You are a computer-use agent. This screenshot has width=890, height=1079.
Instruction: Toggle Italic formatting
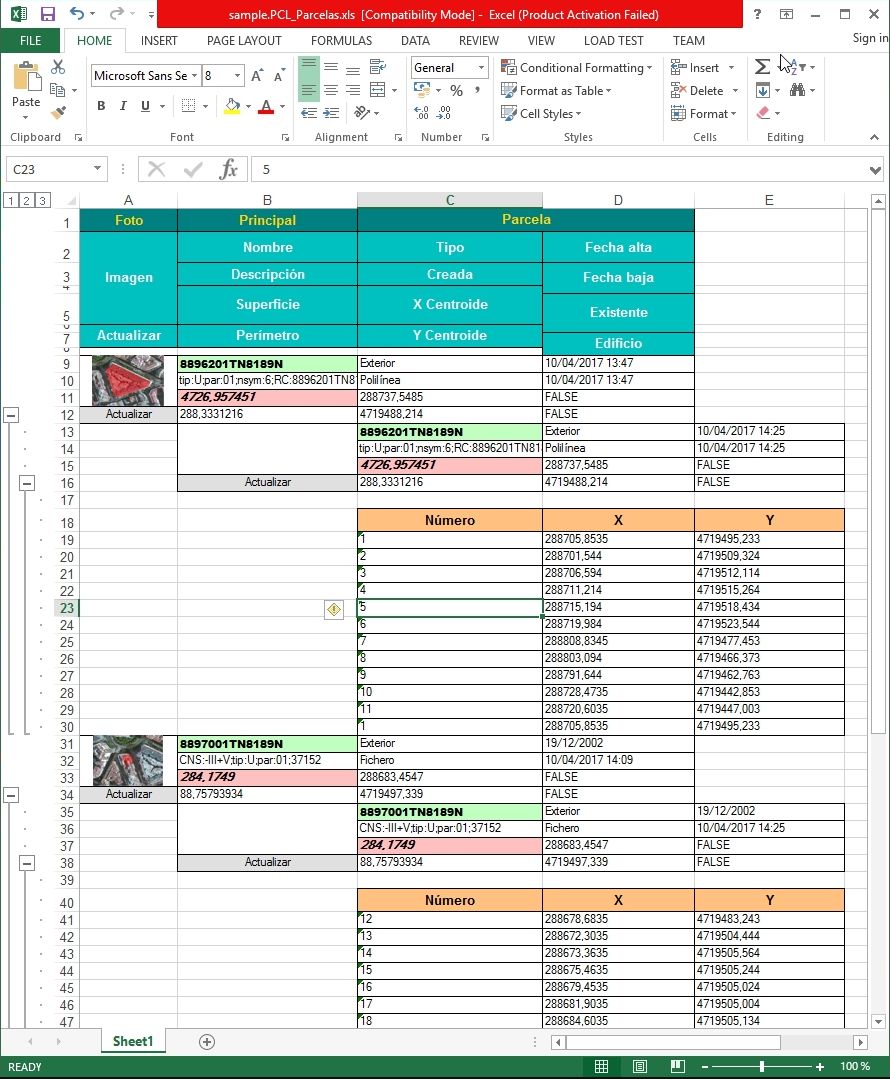123,106
